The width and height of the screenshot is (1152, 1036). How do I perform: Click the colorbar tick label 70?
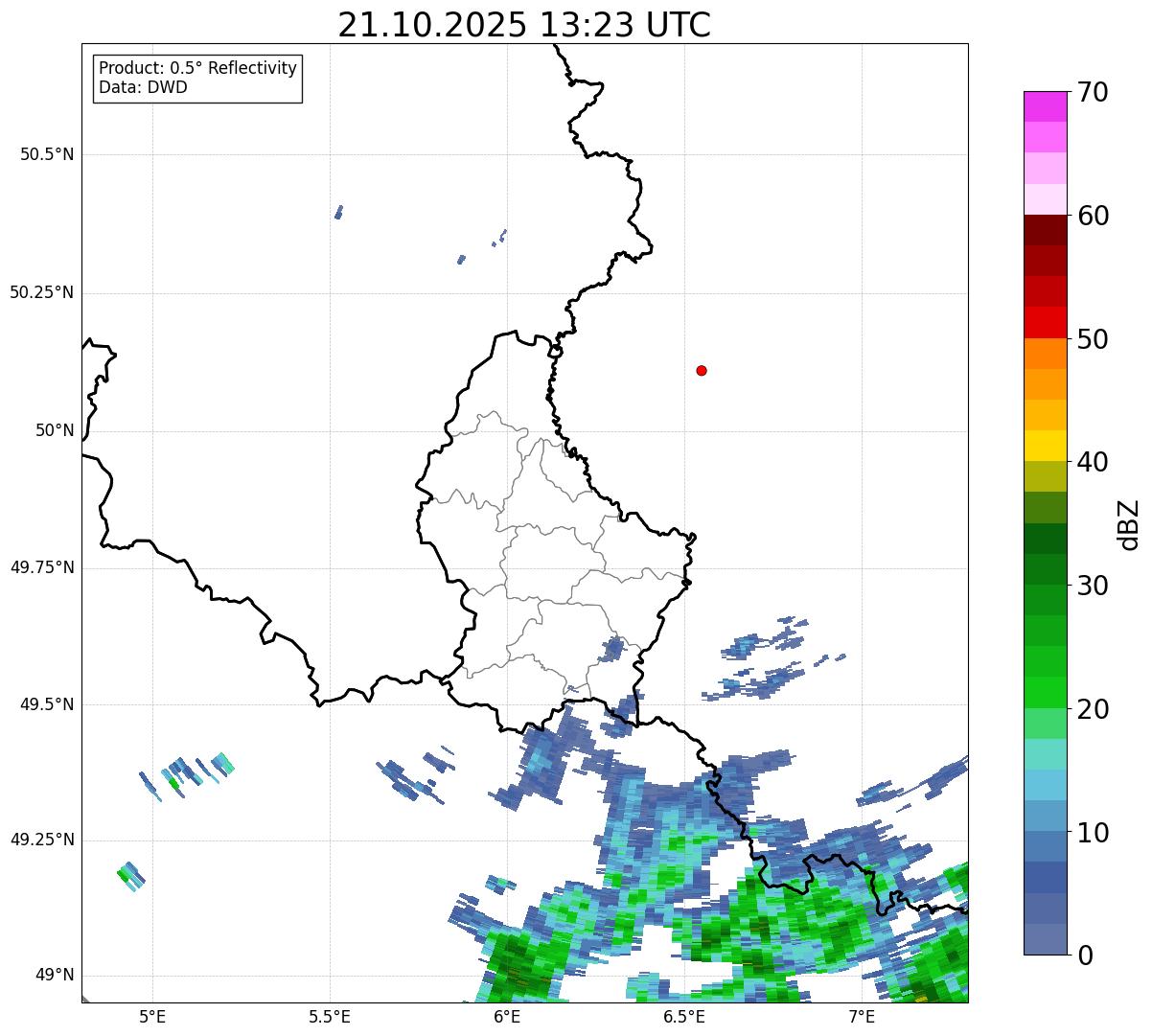click(1093, 92)
